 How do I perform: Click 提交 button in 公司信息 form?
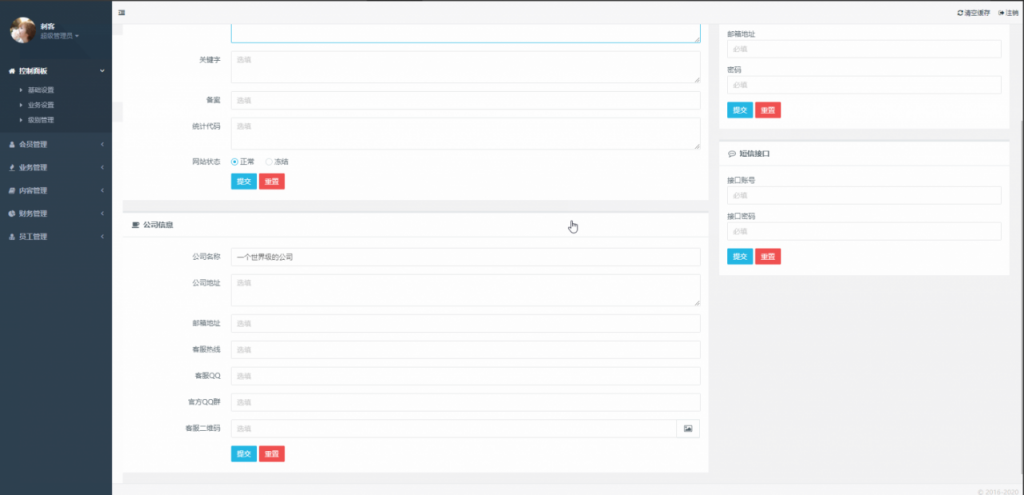(x=244, y=454)
